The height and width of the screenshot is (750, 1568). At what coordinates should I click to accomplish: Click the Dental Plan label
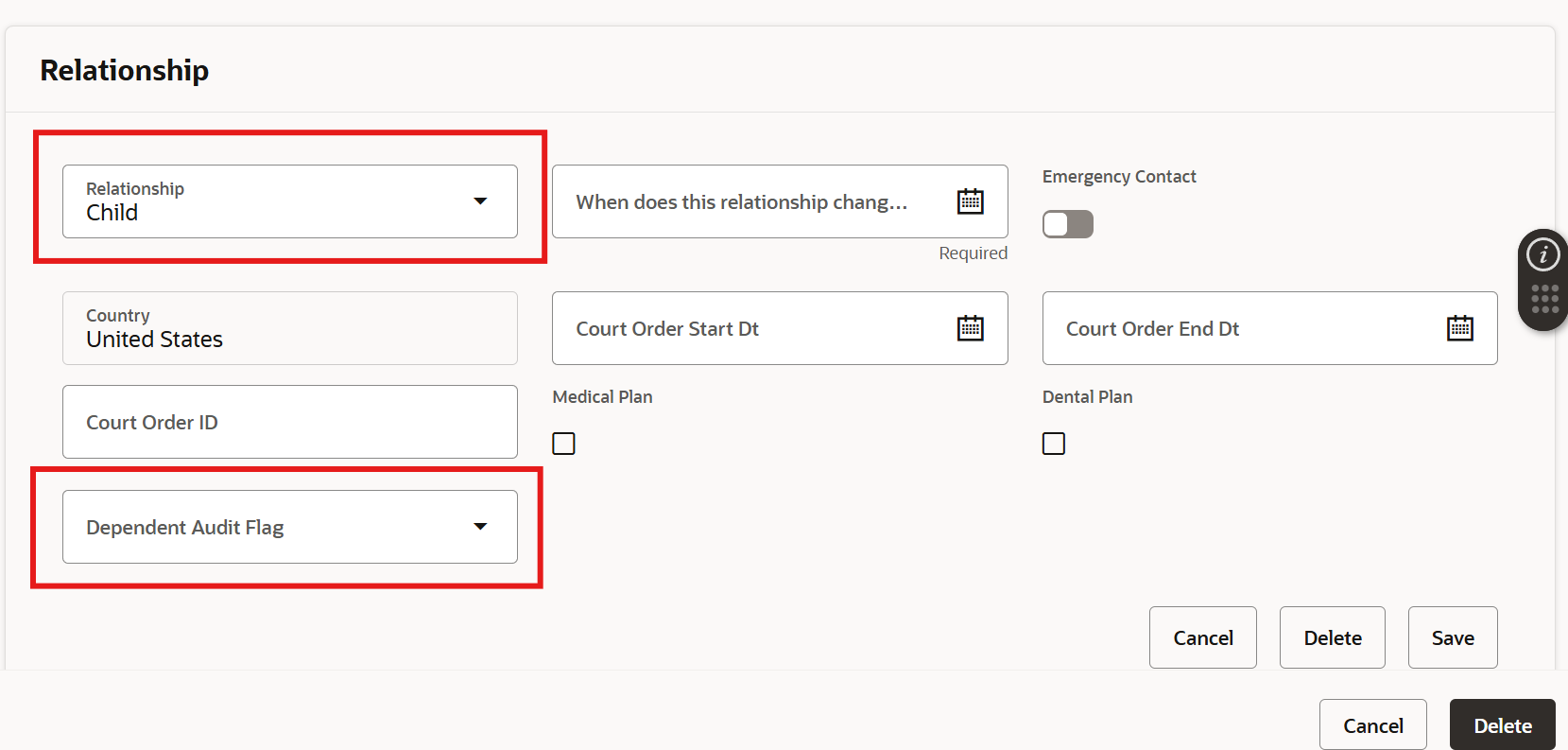point(1087,397)
